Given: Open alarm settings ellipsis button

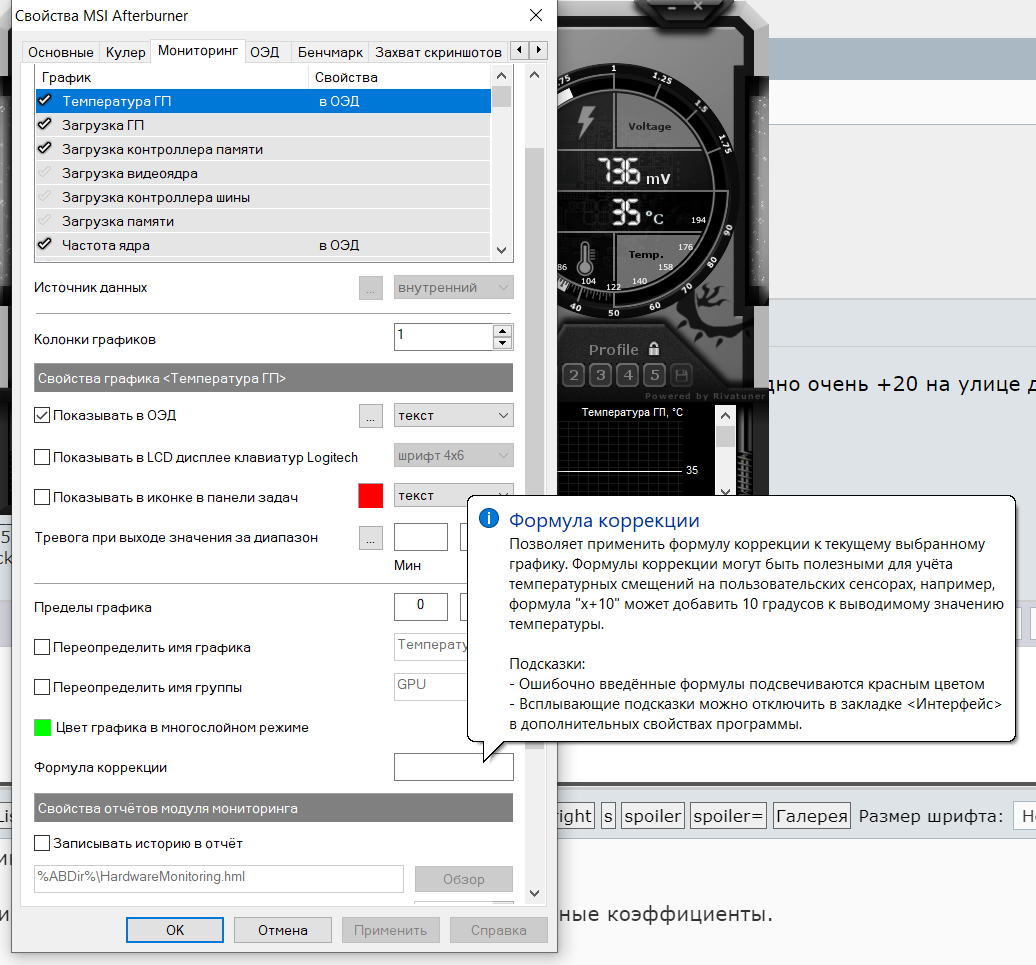Looking at the screenshot, I should (x=371, y=538).
